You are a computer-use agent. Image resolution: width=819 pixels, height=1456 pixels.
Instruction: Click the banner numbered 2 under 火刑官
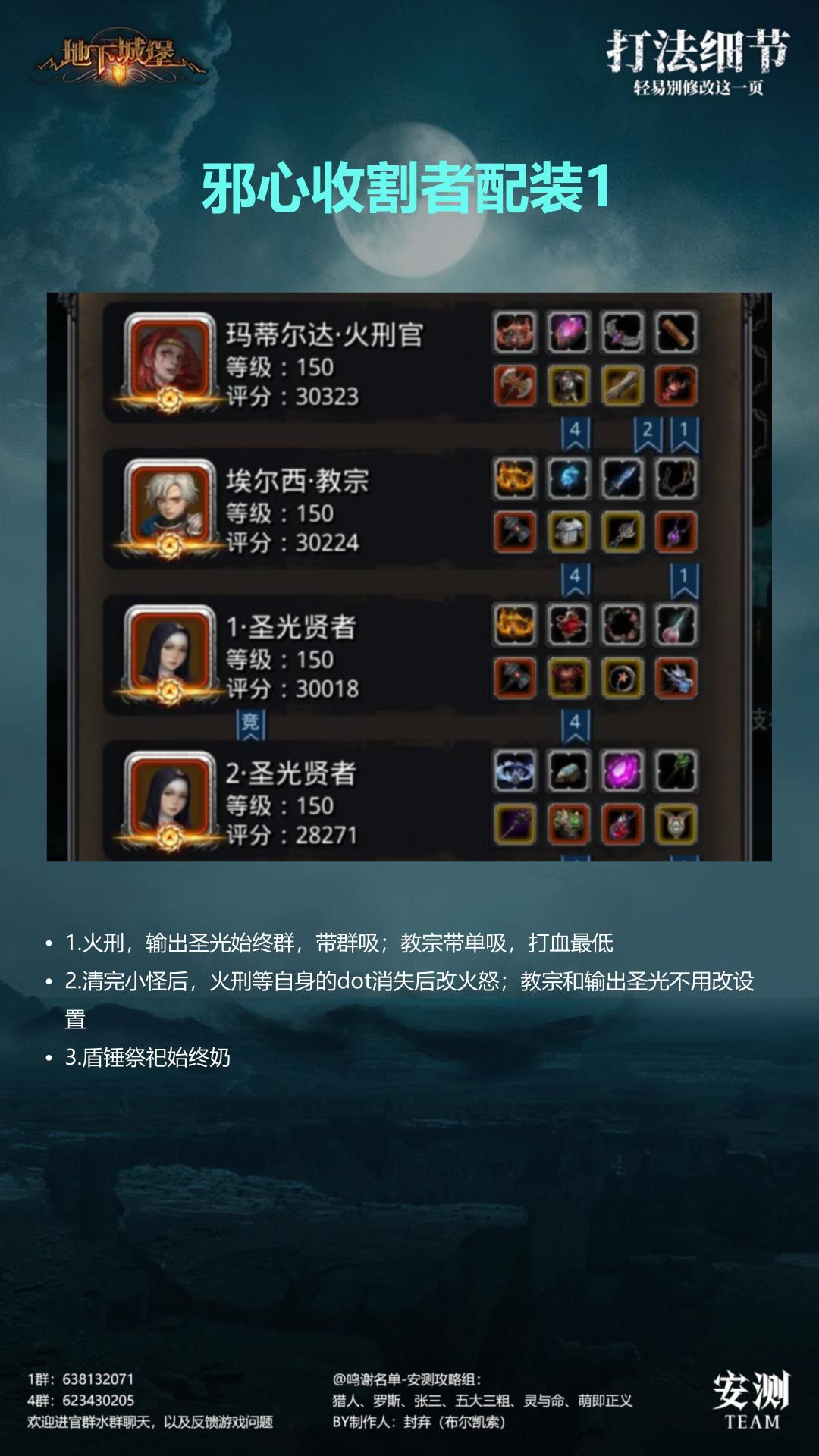[648, 433]
